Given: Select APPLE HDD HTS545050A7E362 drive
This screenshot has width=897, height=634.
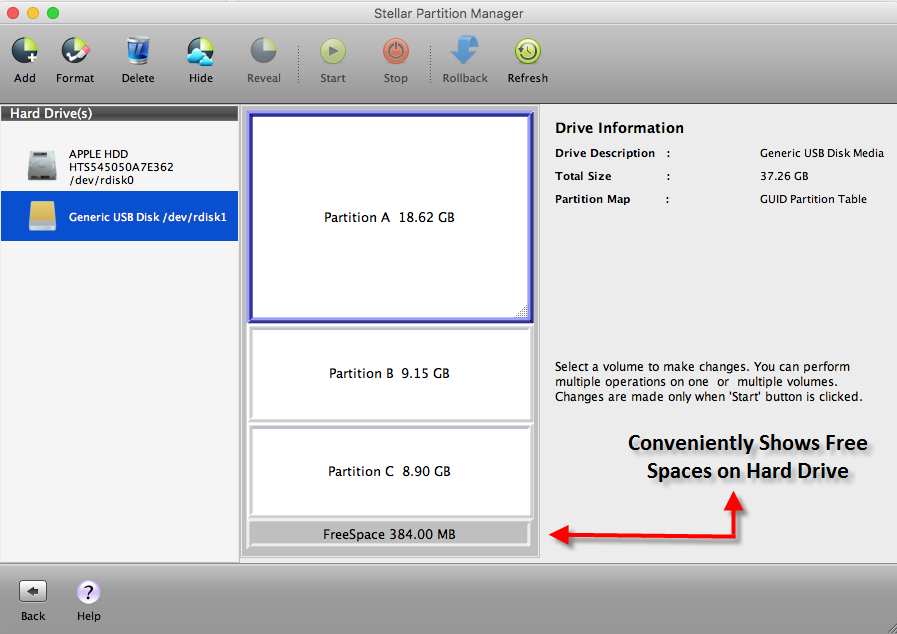Looking at the screenshot, I should tap(120, 167).
